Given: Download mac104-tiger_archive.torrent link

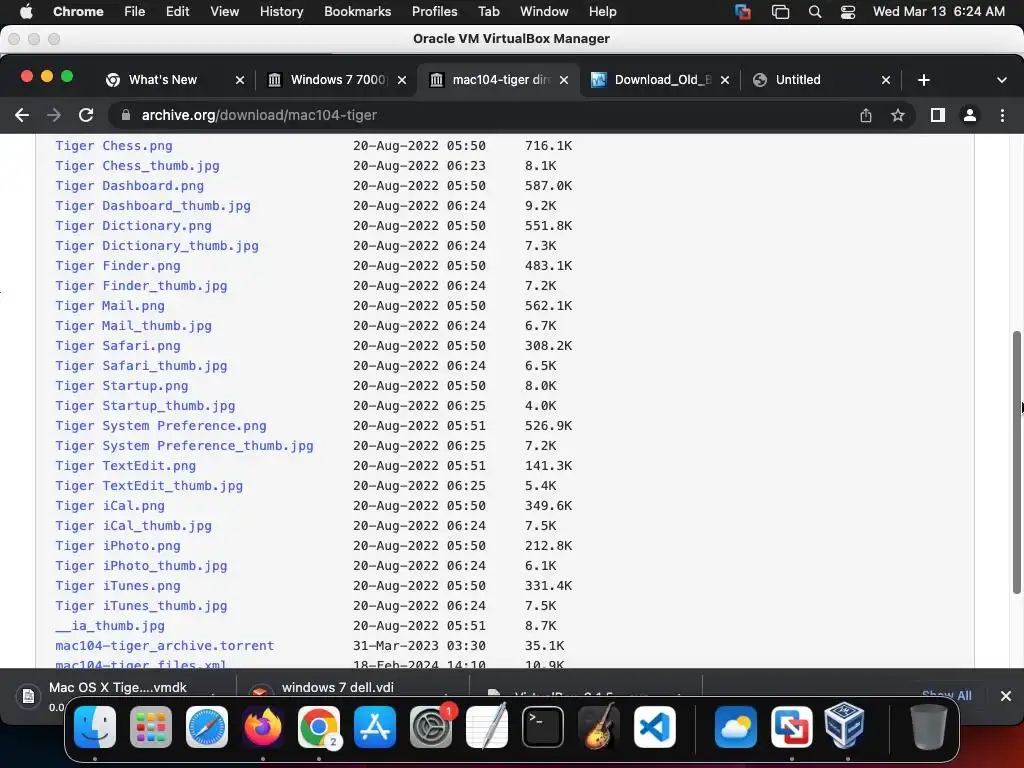Looking at the screenshot, I should tap(165, 646).
